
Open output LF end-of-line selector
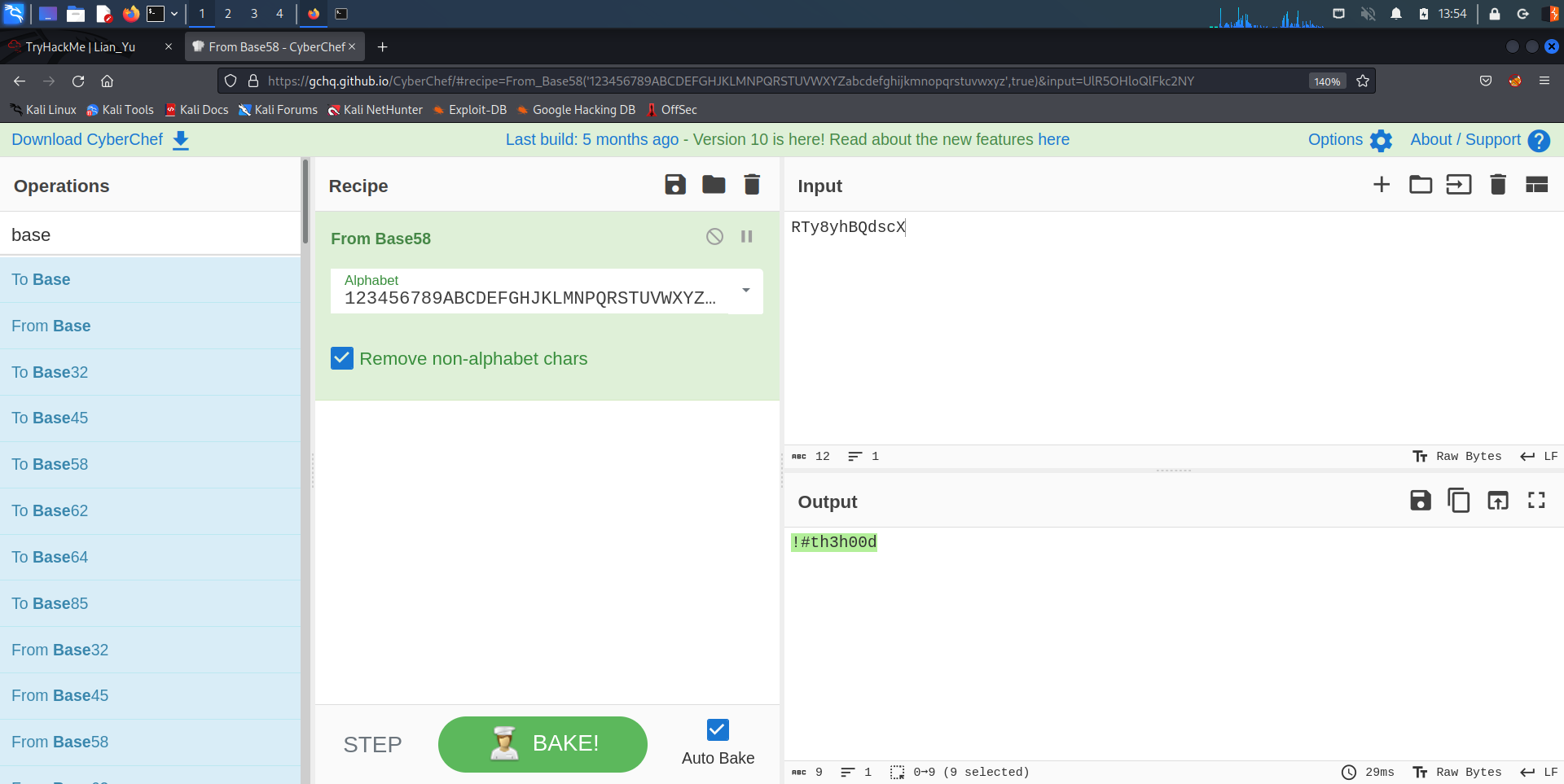pyautogui.click(x=1539, y=772)
